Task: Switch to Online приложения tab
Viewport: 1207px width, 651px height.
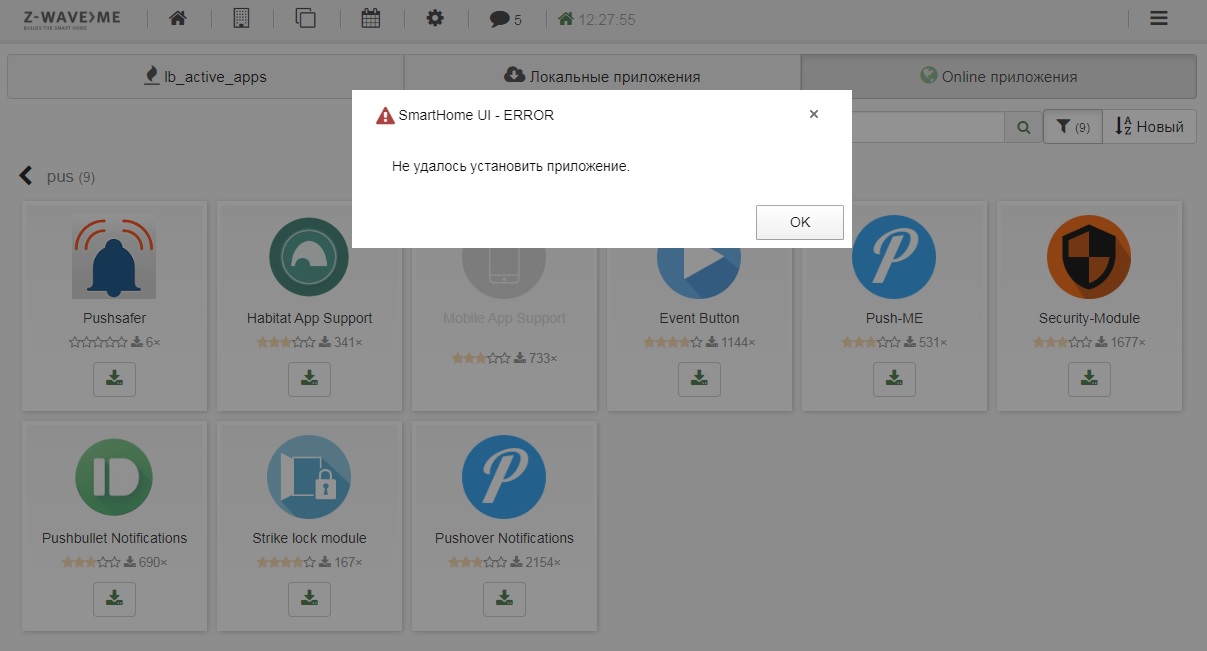Action: (x=999, y=76)
